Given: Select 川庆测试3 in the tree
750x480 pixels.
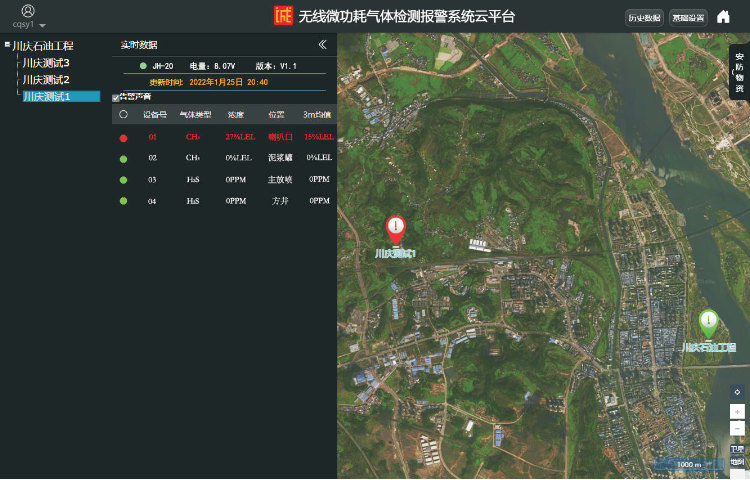Looking at the screenshot, I should pyautogui.click(x=46, y=63).
